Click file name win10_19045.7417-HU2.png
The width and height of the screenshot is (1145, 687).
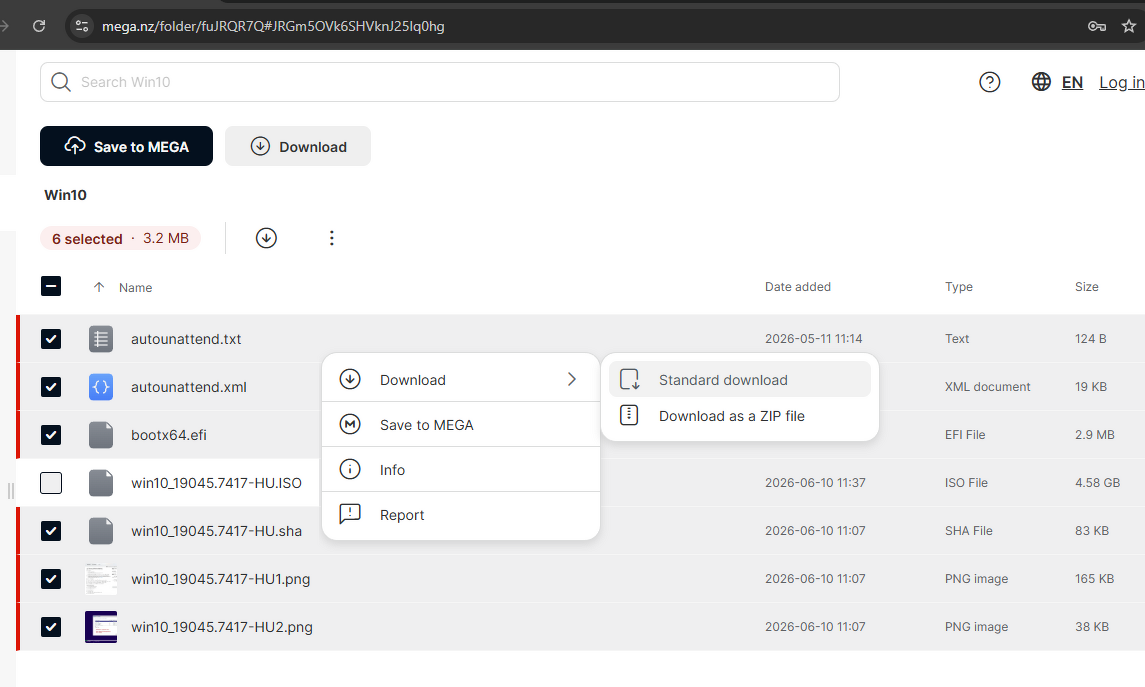tap(222, 627)
